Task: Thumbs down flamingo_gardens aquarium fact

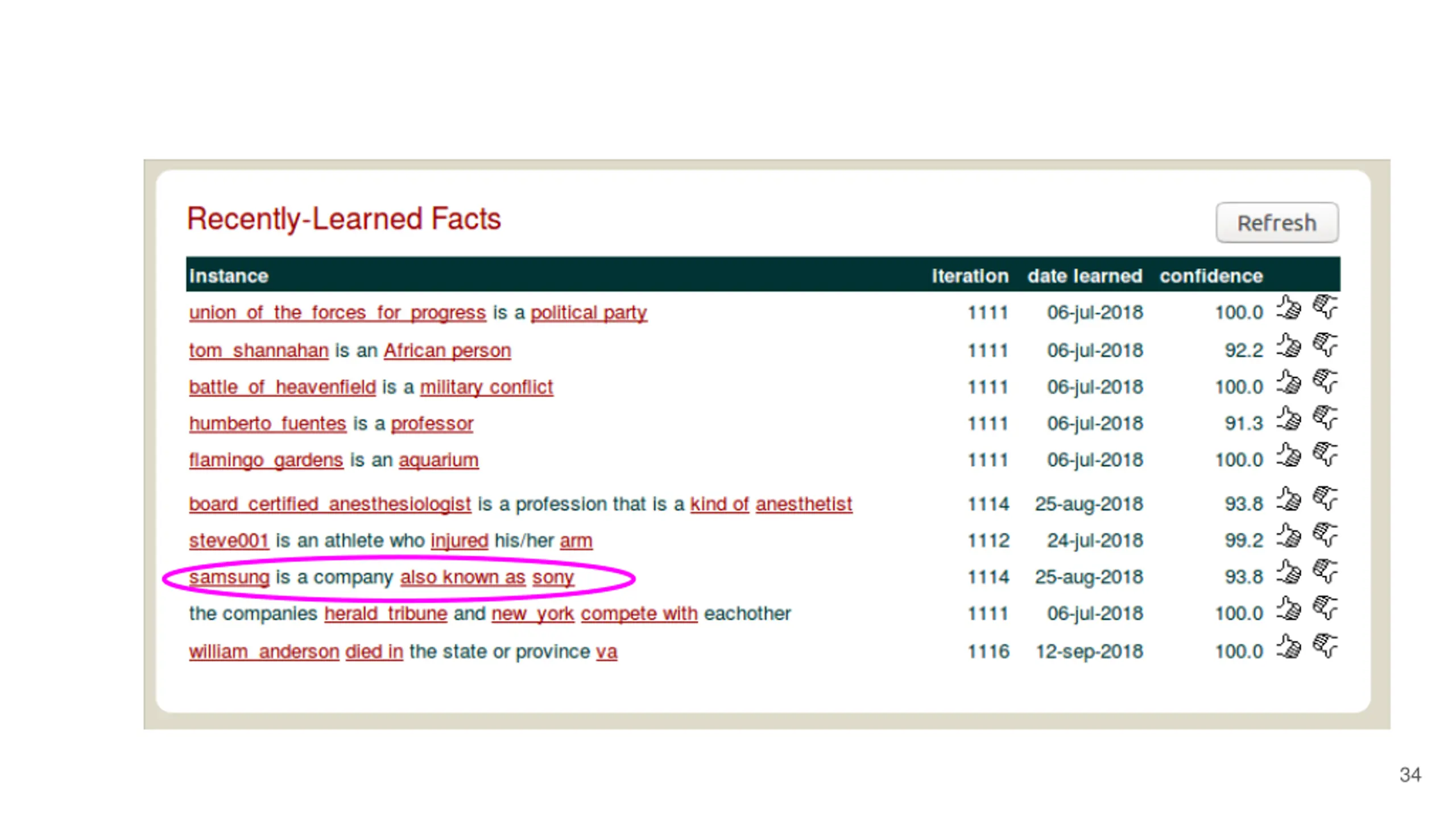Action: tap(1325, 454)
